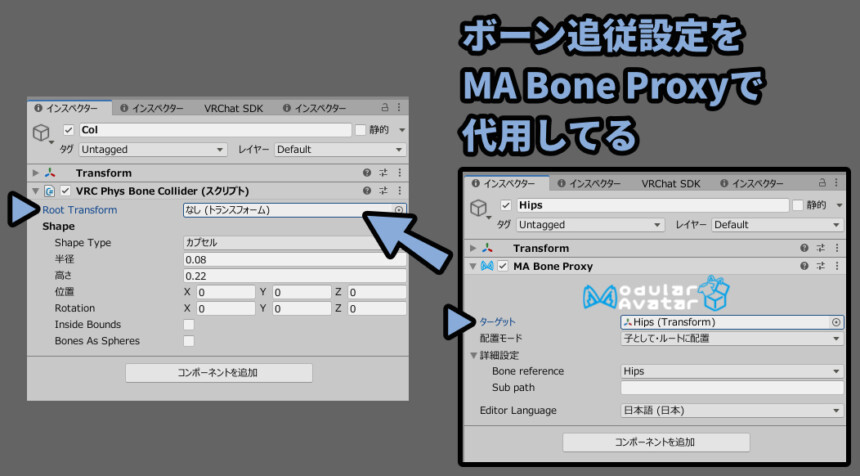
Task: Toggle MA Bone Proxy enabled checkbox
Action: click(x=502, y=266)
